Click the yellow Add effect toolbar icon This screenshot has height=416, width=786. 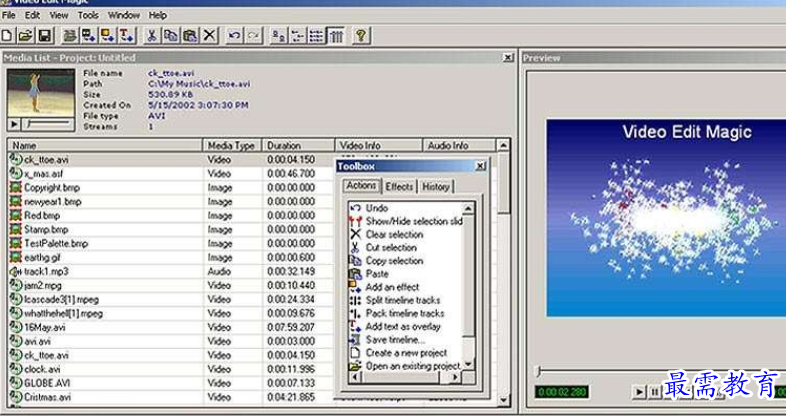point(107,36)
